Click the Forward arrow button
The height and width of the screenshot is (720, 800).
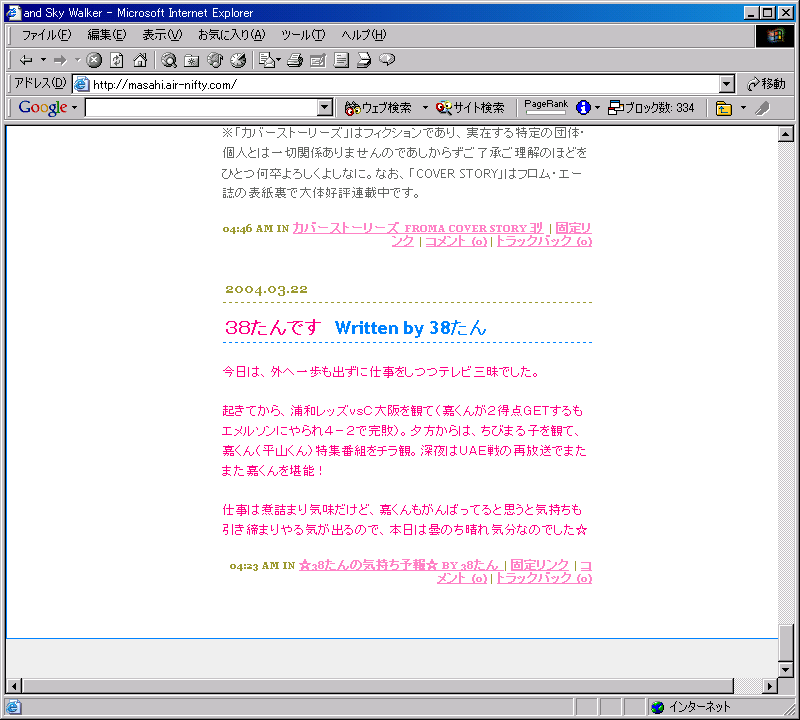point(60,60)
